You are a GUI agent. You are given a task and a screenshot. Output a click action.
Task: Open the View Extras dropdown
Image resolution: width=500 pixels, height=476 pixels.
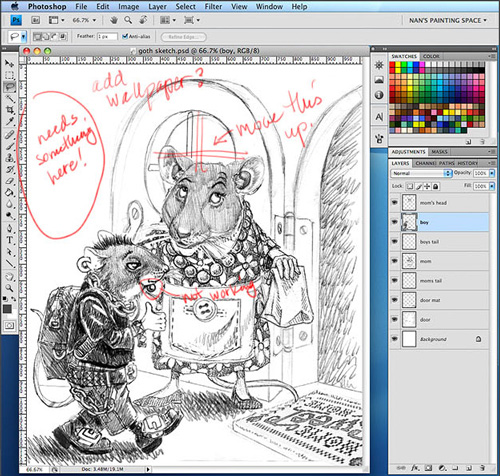pos(56,20)
